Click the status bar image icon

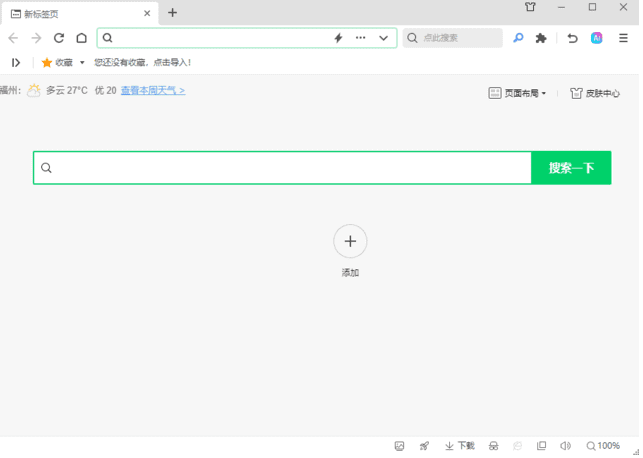[x=399, y=446]
